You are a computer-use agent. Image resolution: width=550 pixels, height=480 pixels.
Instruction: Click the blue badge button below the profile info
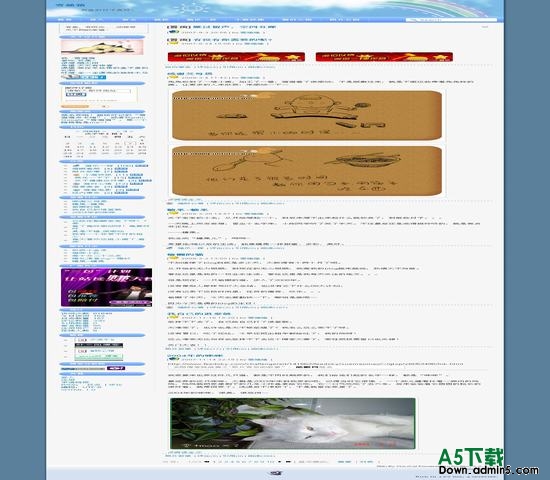click(x=83, y=77)
